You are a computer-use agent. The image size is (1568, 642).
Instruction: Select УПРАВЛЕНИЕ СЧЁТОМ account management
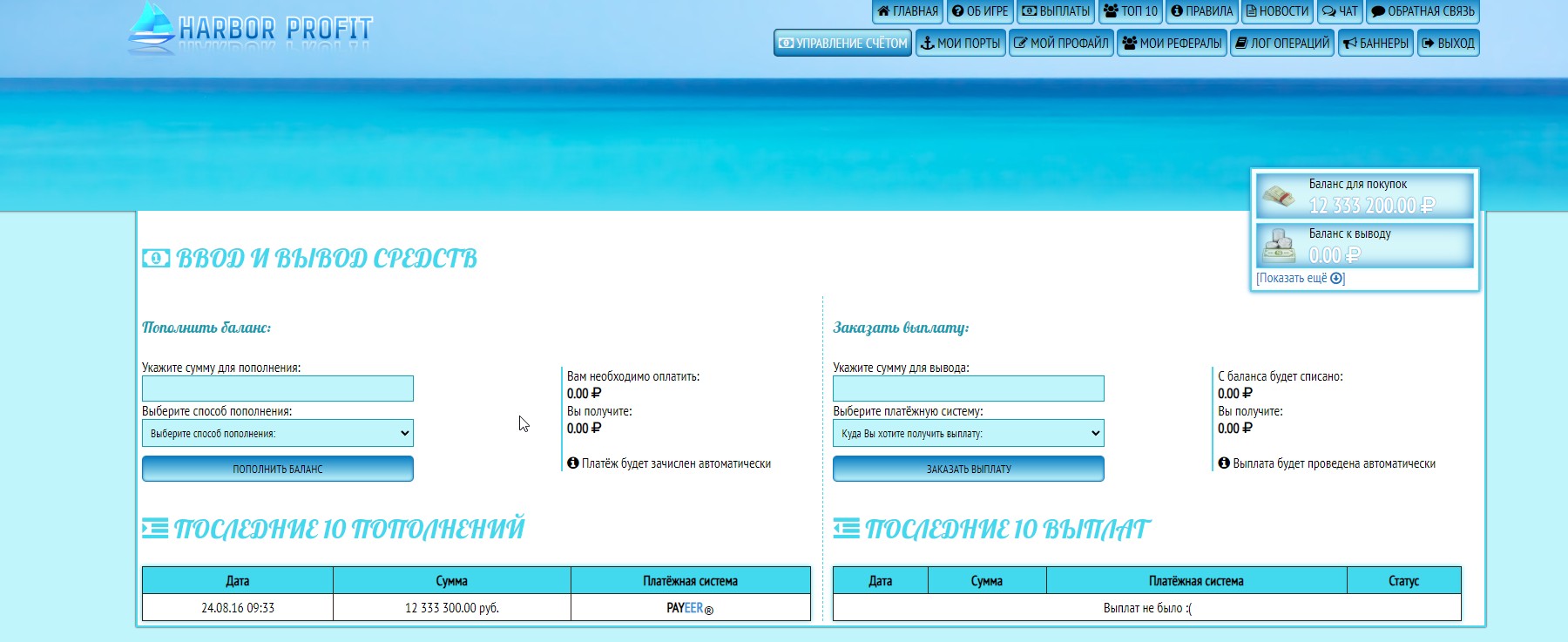pyautogui.click(x=842, y=43)
